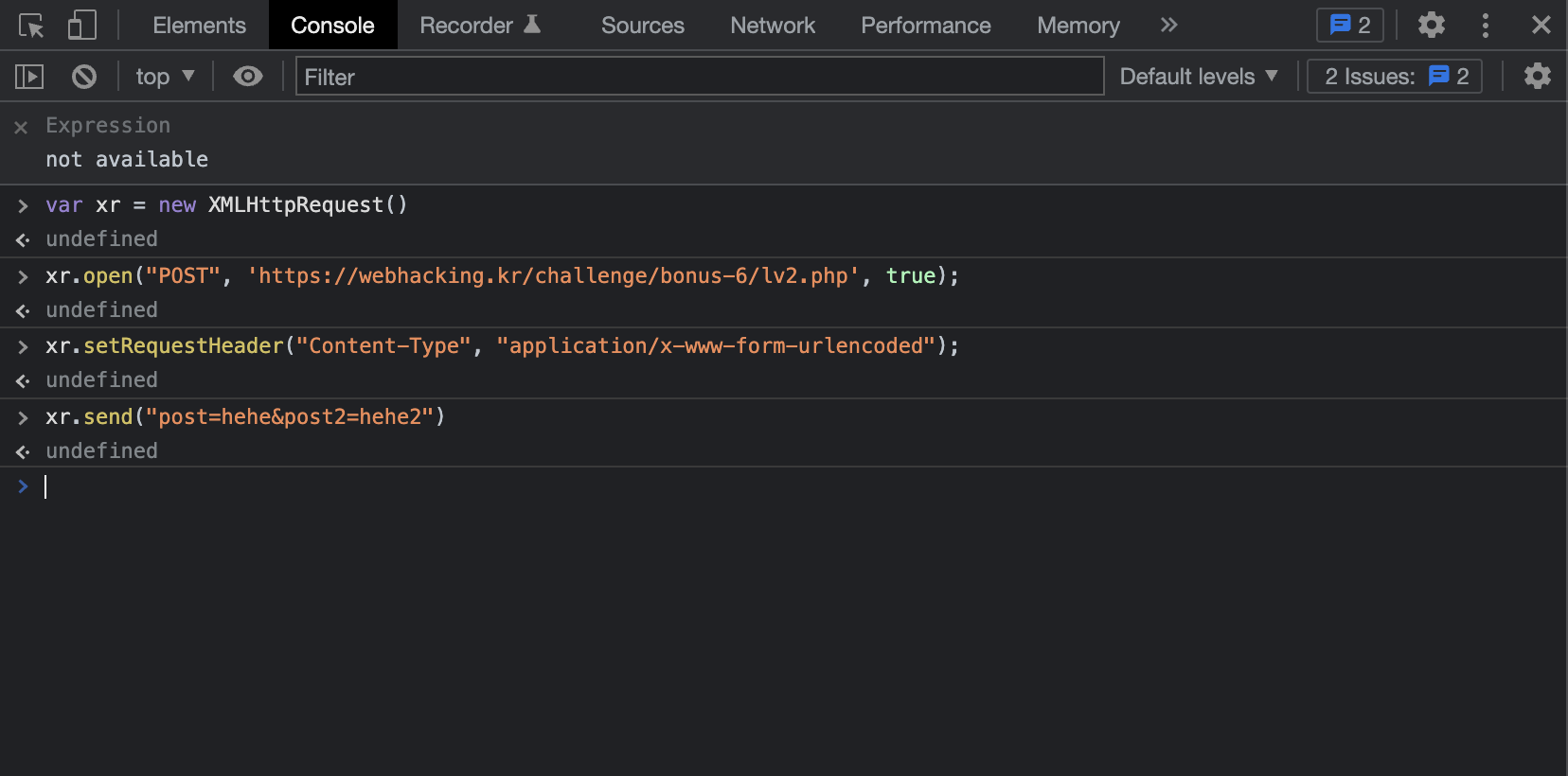Screen dimensions: 1568x776
Task: Select the 'var xr = new XMLHttpRequest()' line
Action: click(x=226, y=204)
